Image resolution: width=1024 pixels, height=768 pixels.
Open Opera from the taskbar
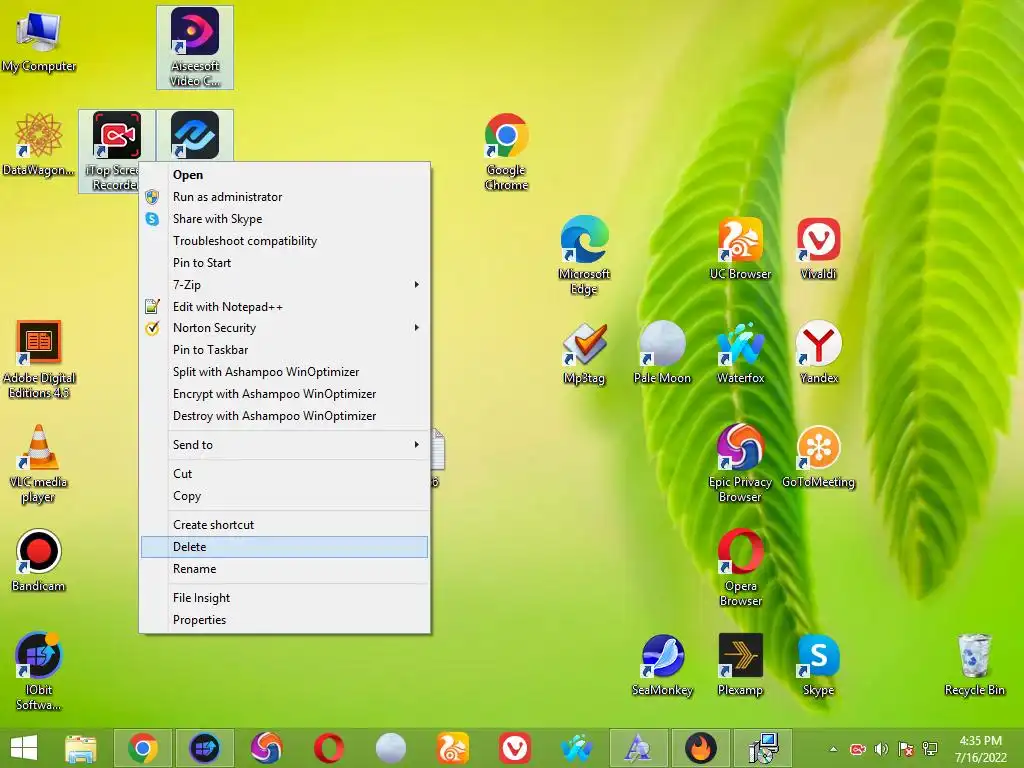(328, 748)
